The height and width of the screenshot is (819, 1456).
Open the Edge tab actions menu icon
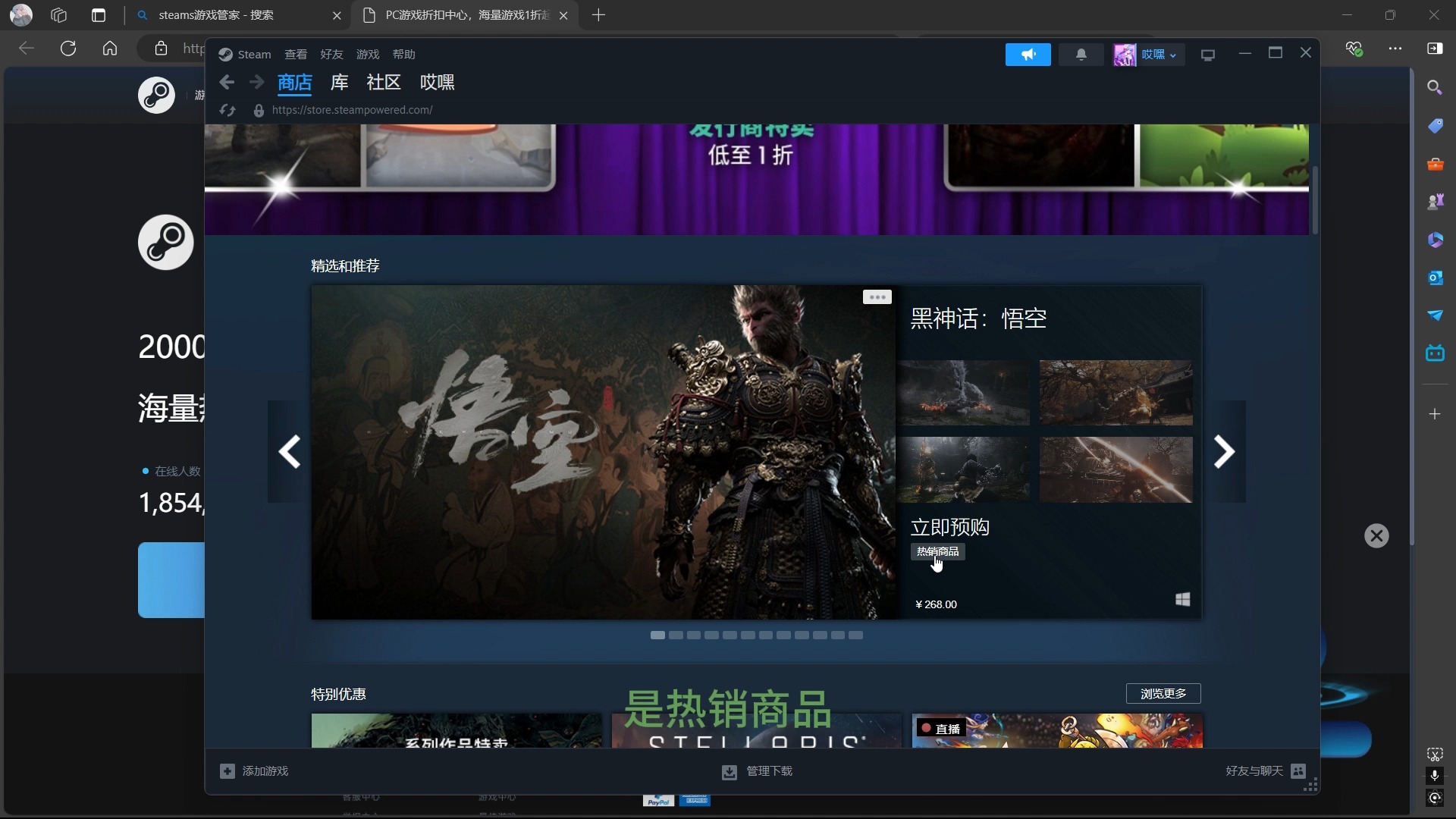[x=99, y=15]
